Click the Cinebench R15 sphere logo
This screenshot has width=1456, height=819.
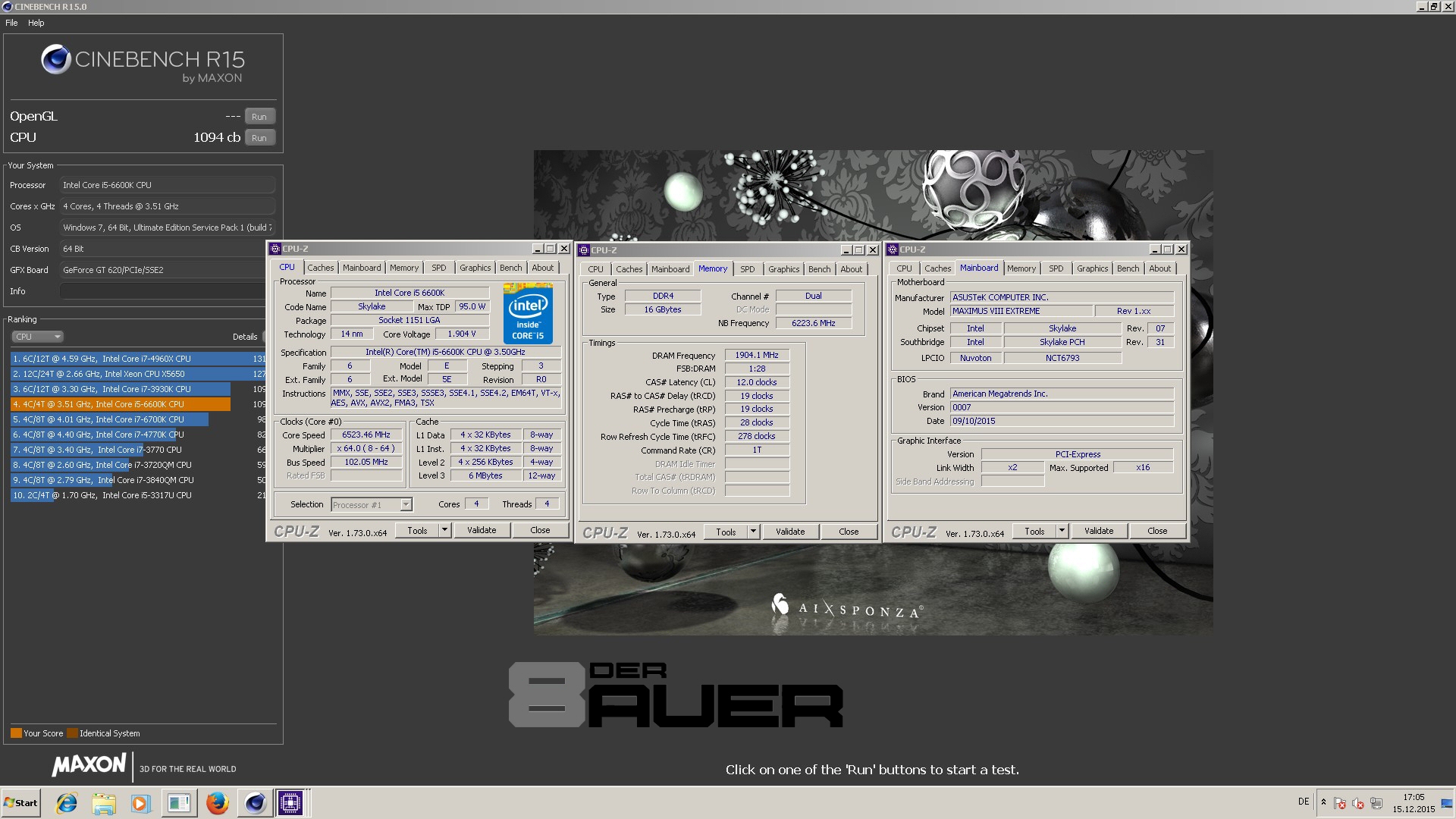[x=55, y=59]
